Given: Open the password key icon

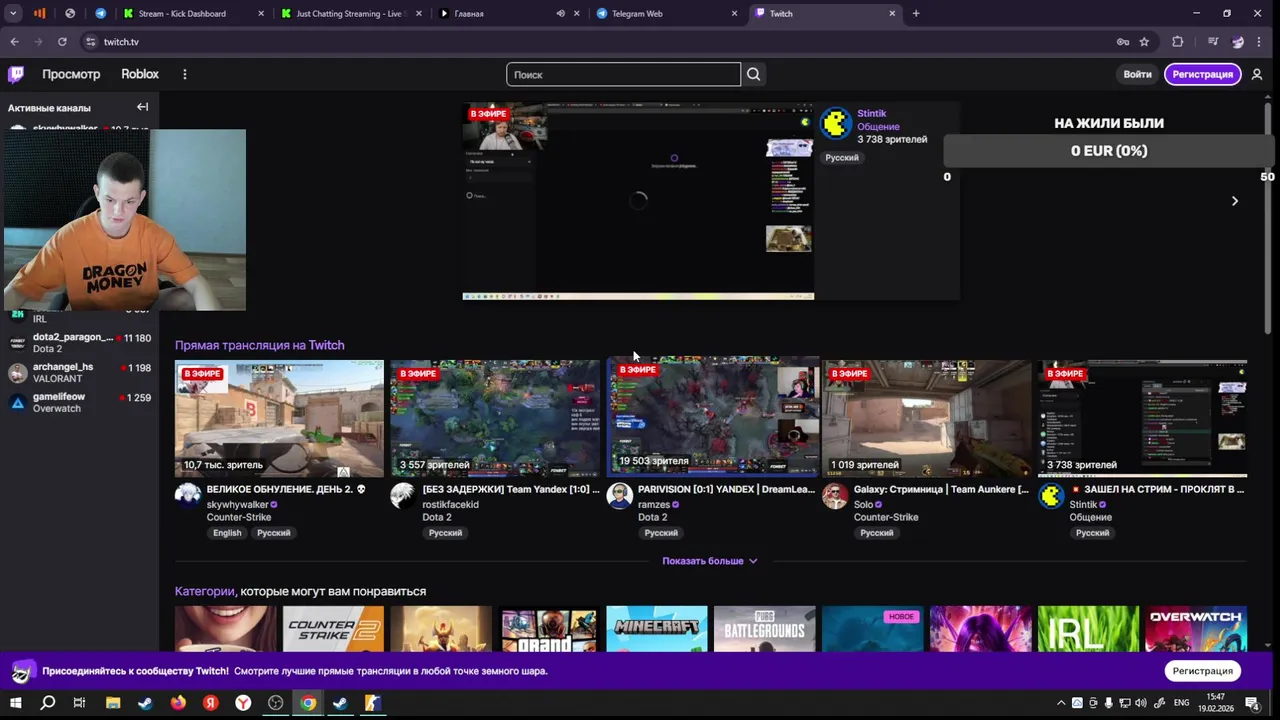Looking at the screenshot, I should coord(1123,42).
